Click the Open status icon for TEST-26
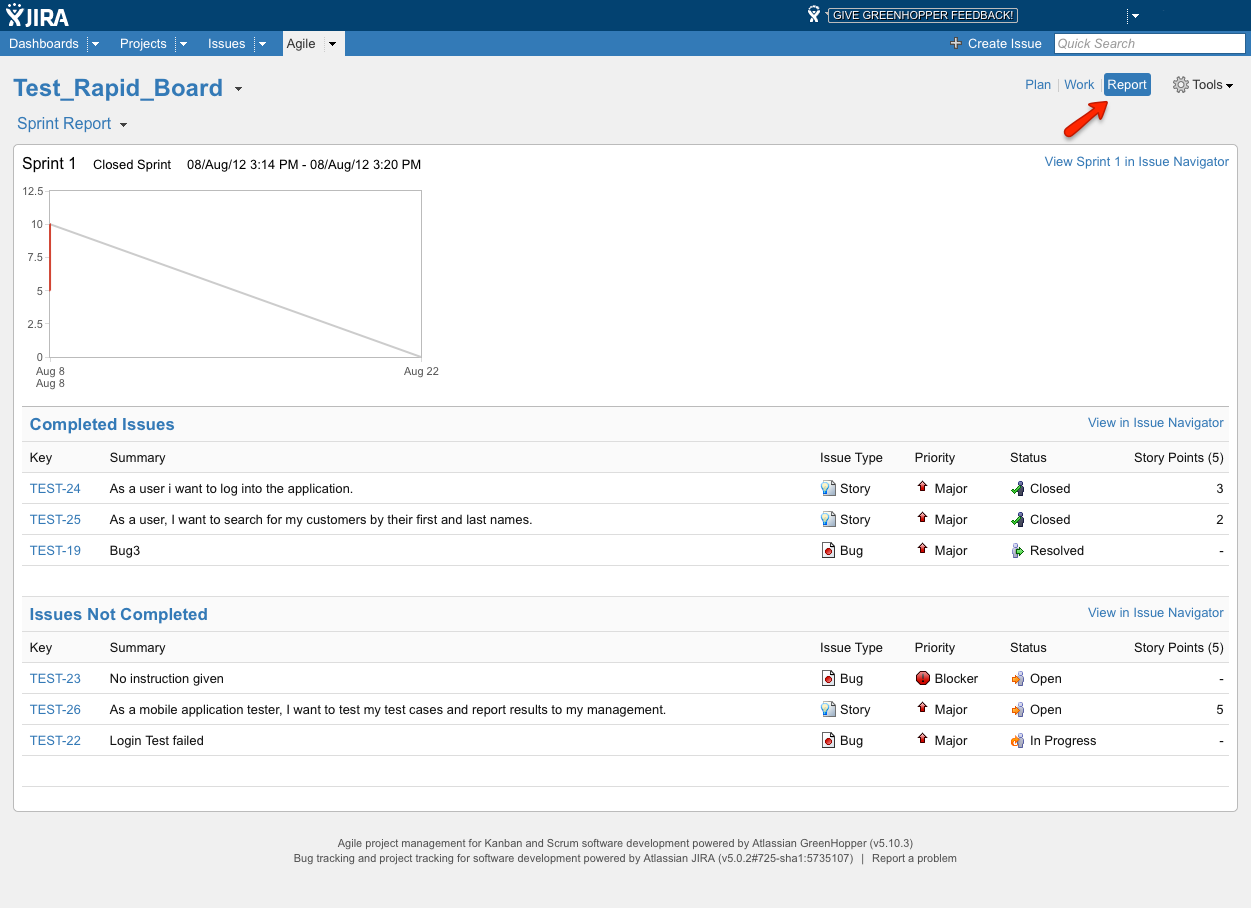1251x908 pixels. (1018, 710)
